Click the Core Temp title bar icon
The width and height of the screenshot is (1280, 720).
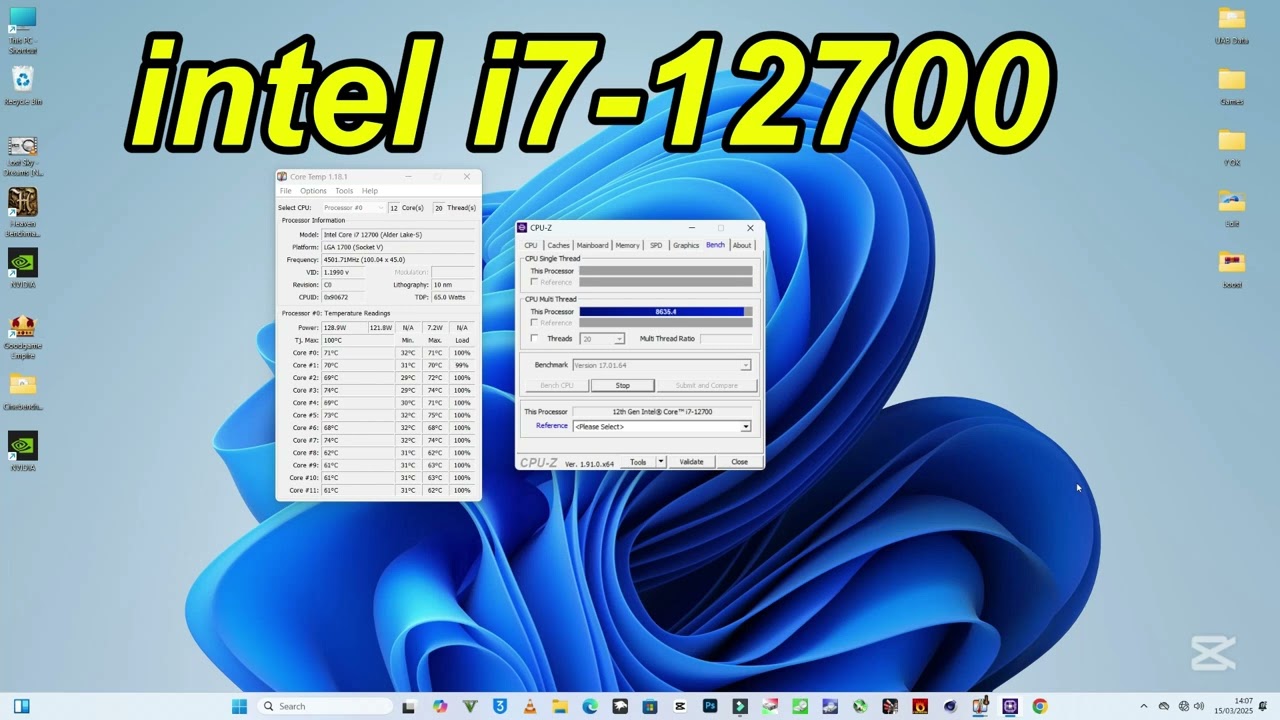point(282,177)
